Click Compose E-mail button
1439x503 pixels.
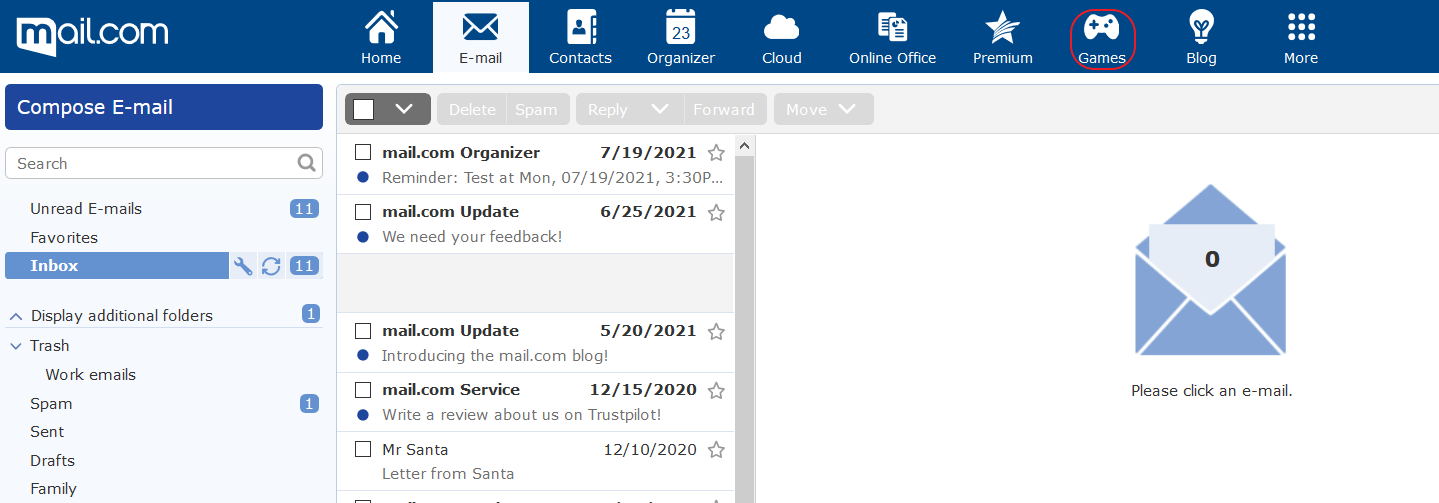(164, 107)
